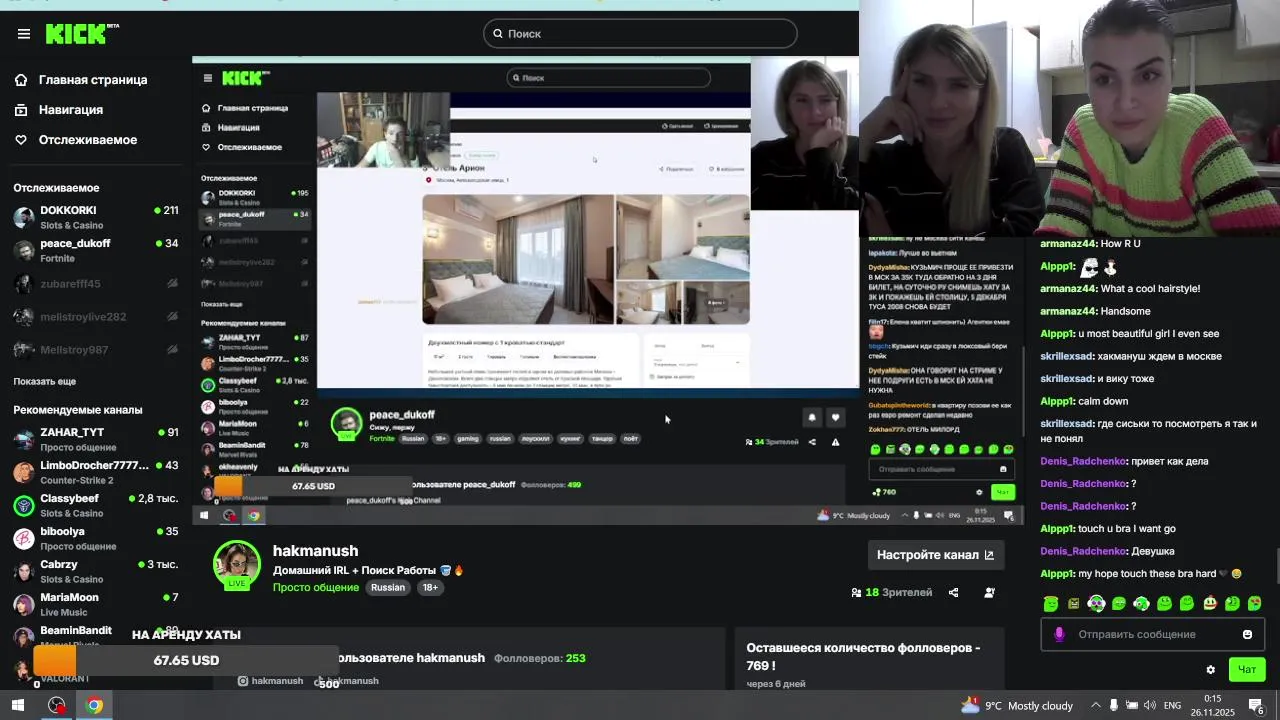This screenshot has width=1280, height=720.
Task: Open the weather widget showing 9°C Mostly cloudy
Action: click(1016, 705)
